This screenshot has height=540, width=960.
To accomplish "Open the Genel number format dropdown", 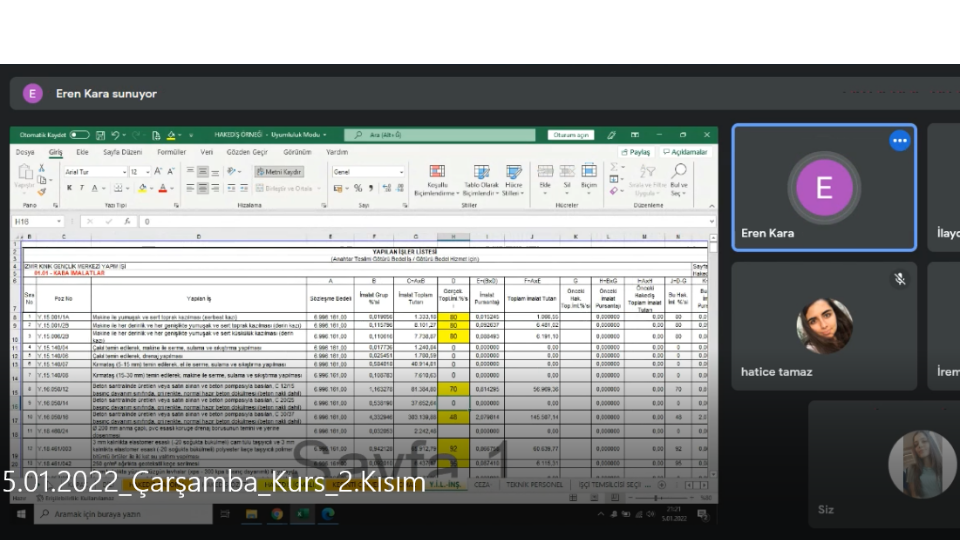I will (401, 172).
